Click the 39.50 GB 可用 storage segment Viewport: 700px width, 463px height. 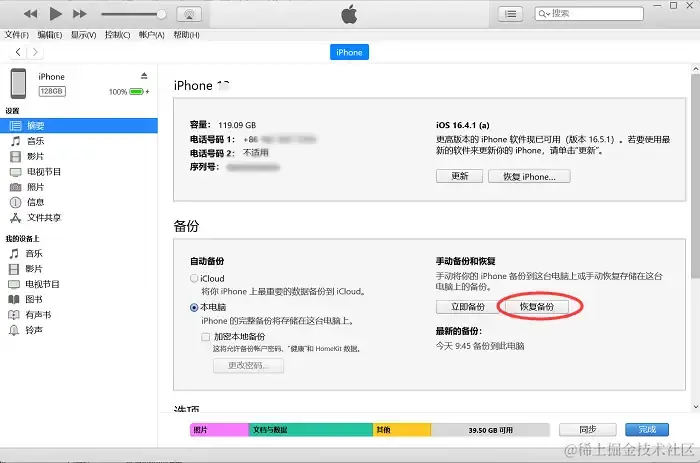(x=490, y=430)
